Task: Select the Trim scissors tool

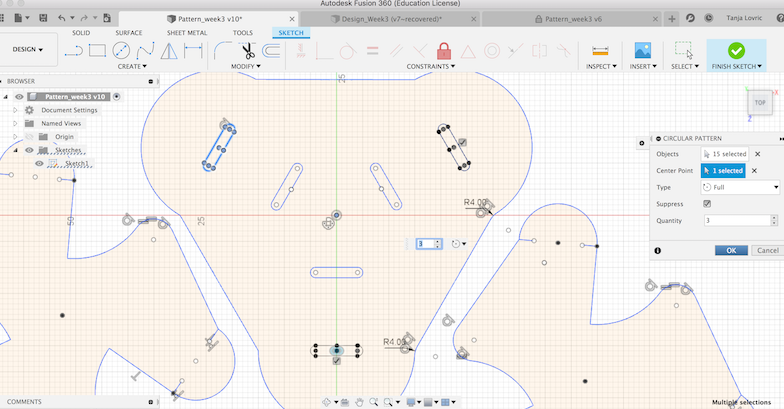Action: [x=248, y=50]
